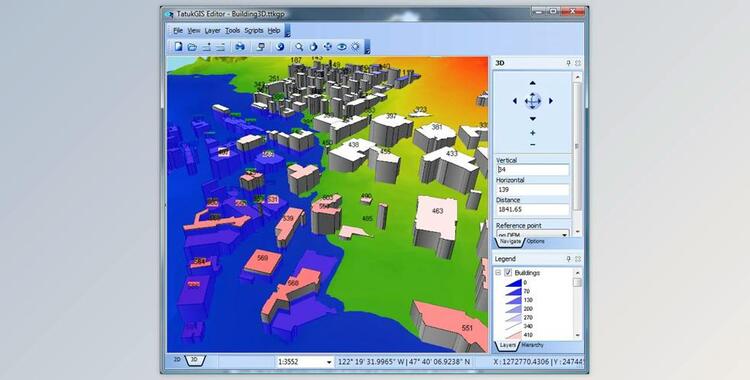
Task: Select the magnifier zoom tool
Action: tap(299, 46)
